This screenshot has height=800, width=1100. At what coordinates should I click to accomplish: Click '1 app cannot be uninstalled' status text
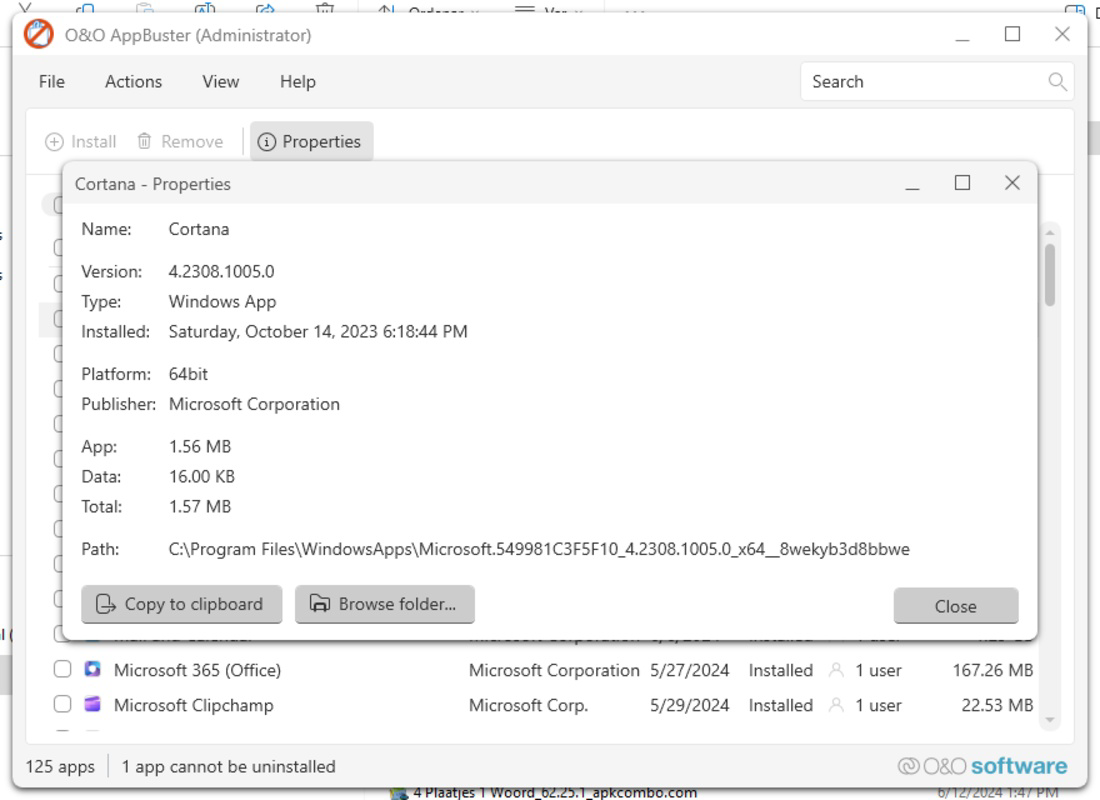[229, 766]
